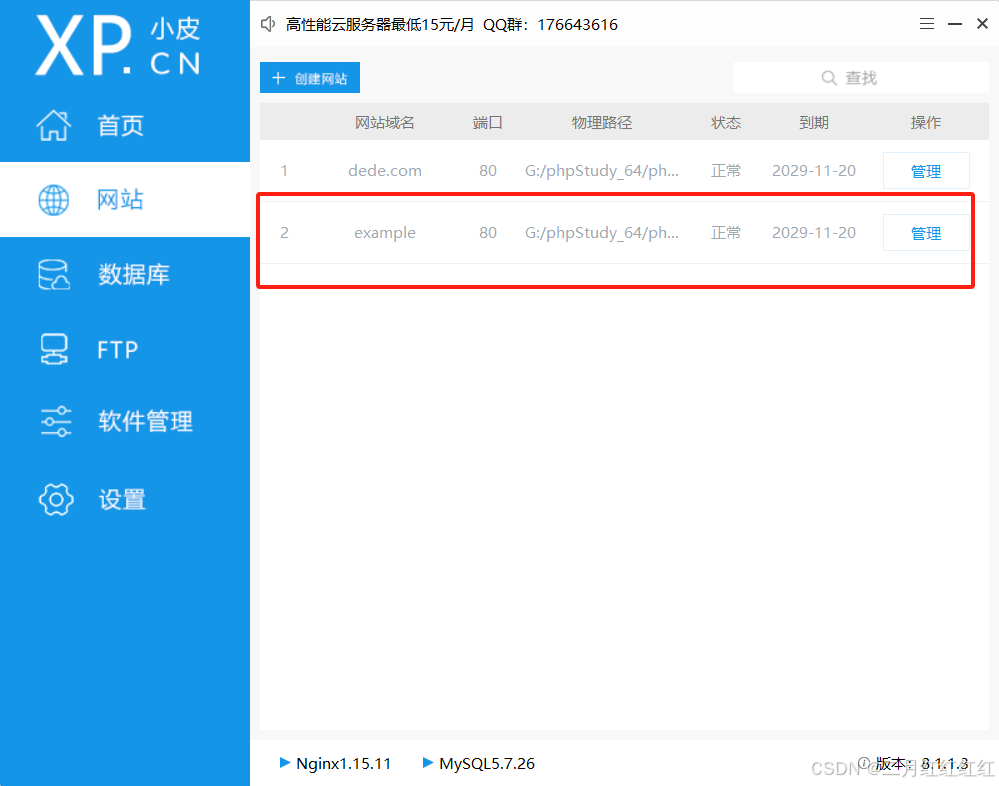Click port 80 in dede.com row
This screenshot has height=786, width=999.
[488, 171]
